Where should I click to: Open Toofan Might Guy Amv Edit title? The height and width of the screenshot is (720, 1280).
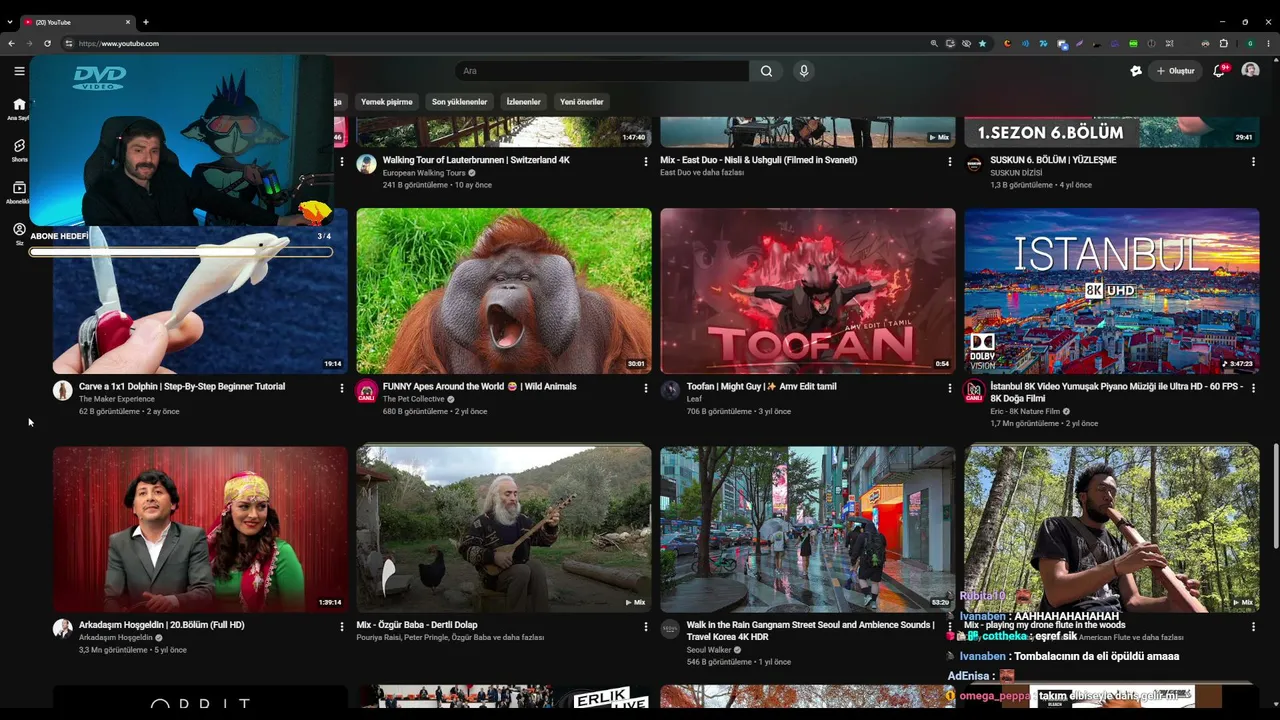[761, 387]
